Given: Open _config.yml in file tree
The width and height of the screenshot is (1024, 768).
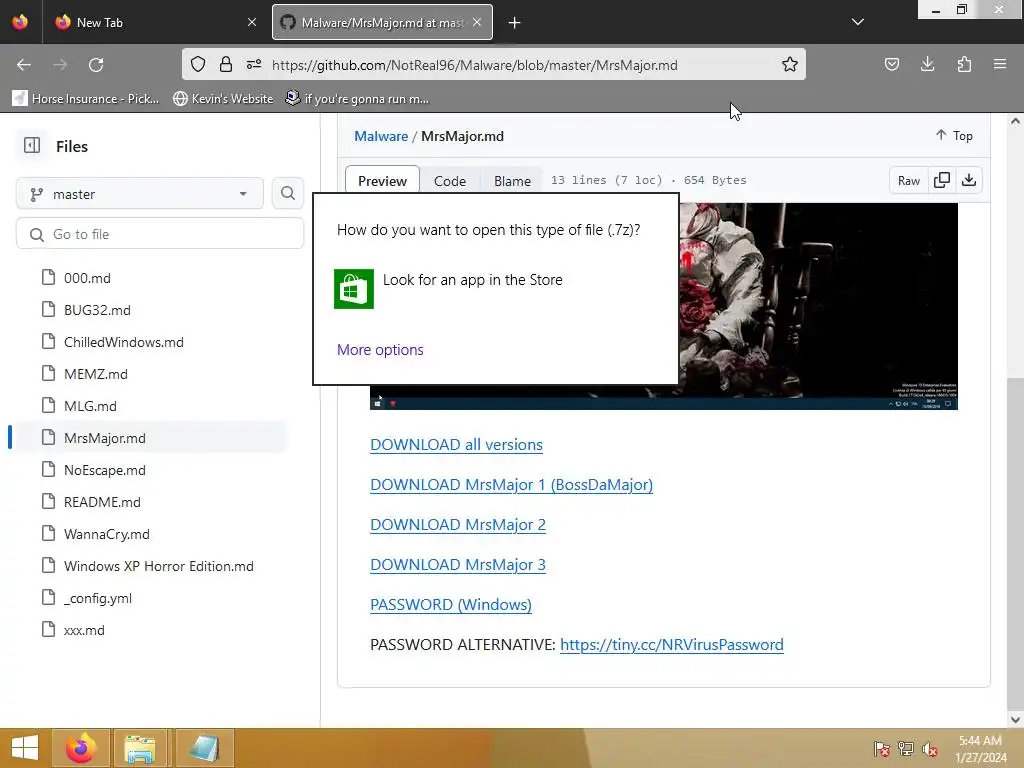Looking at the screenshot, I should click(x=97, y=598).
